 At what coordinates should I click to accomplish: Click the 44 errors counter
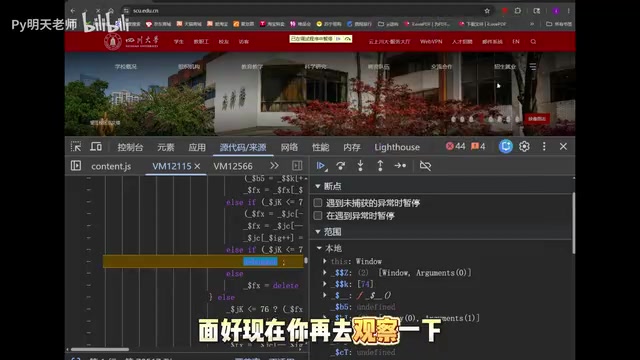456,146
